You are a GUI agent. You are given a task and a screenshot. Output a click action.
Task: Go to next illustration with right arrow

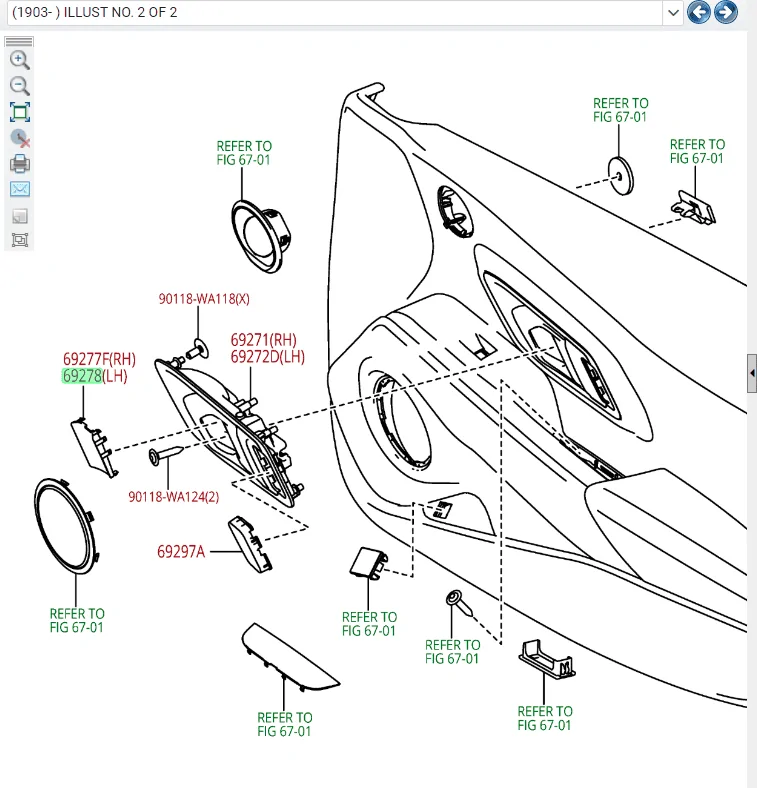pos(725,12)
